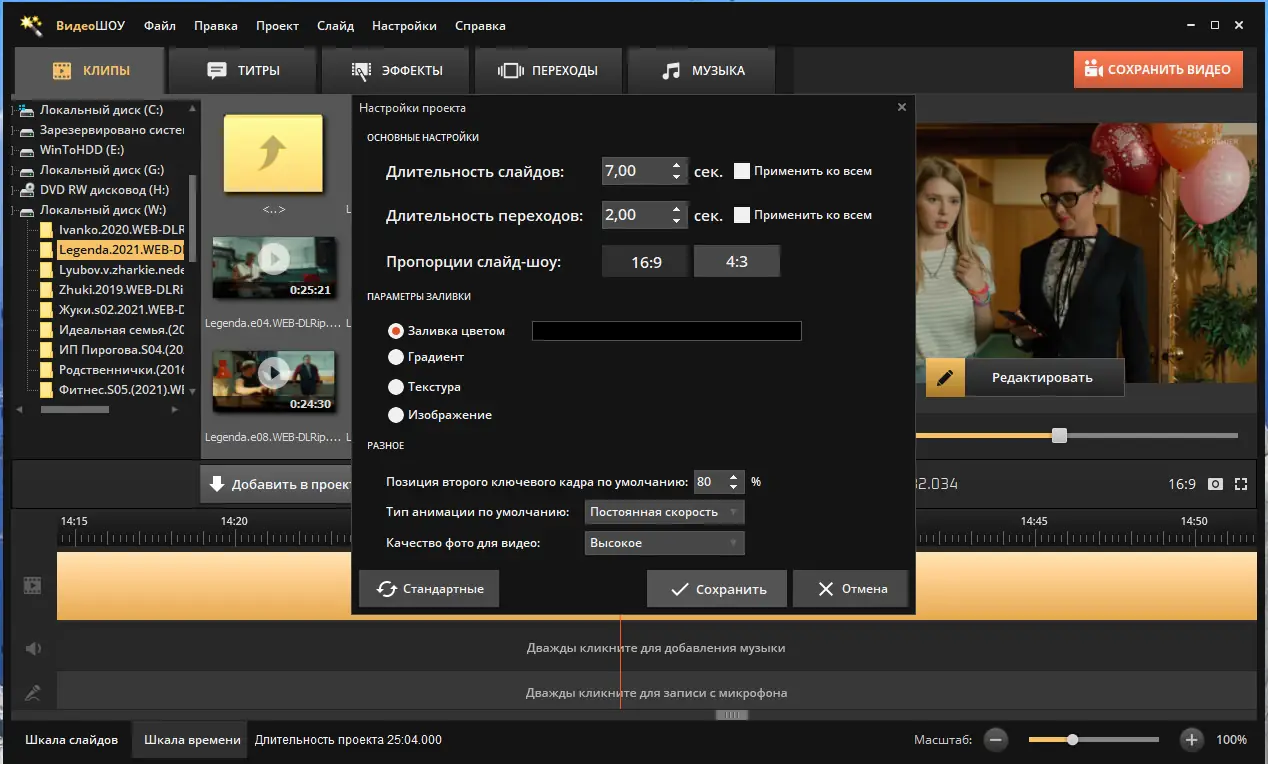The width and height of the screenshot is (1268, 764).
Task: Decrease transition duration with the down arrow
Action: 677,221
